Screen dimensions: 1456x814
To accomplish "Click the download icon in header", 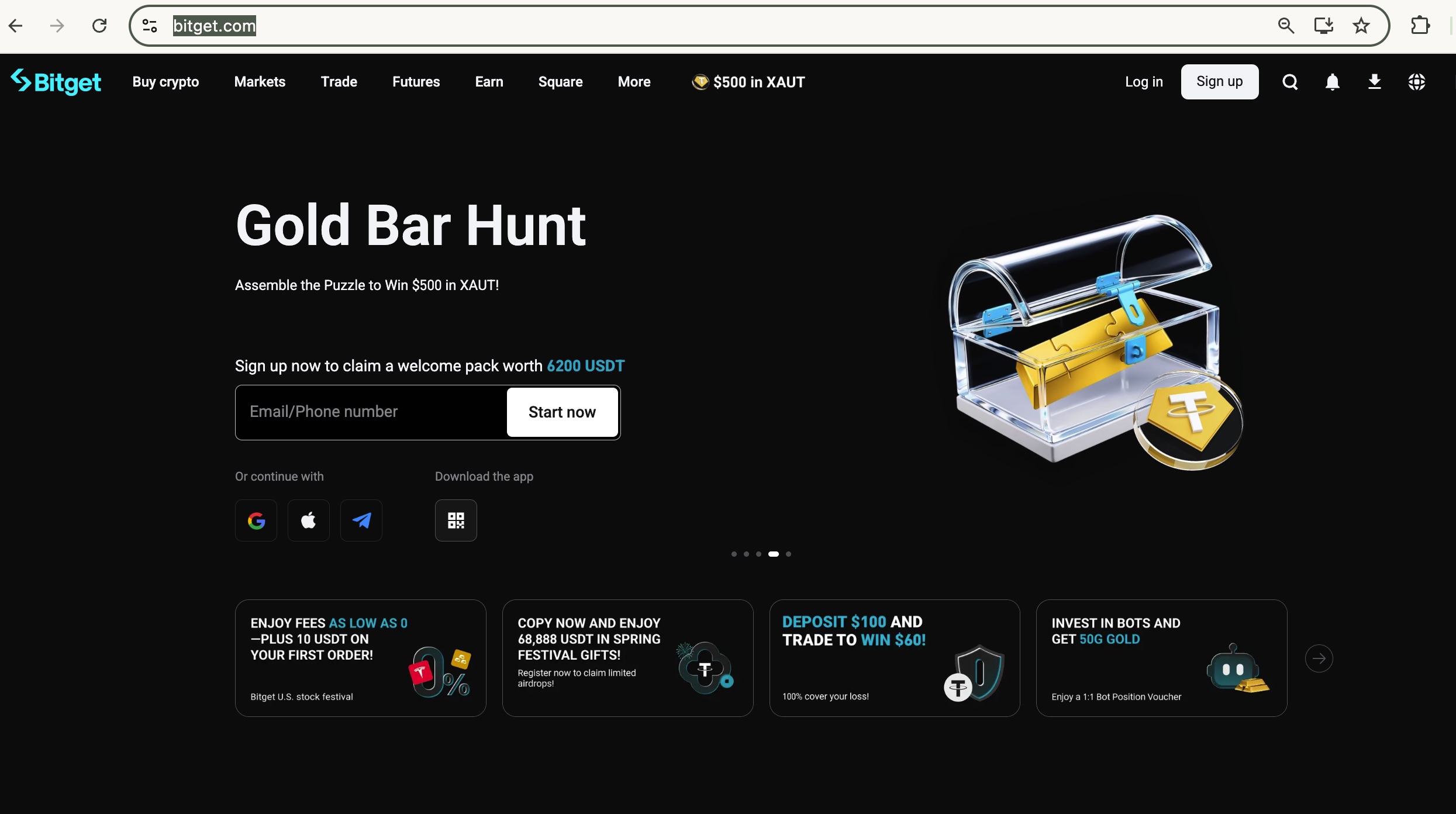I will point(1375,82).
